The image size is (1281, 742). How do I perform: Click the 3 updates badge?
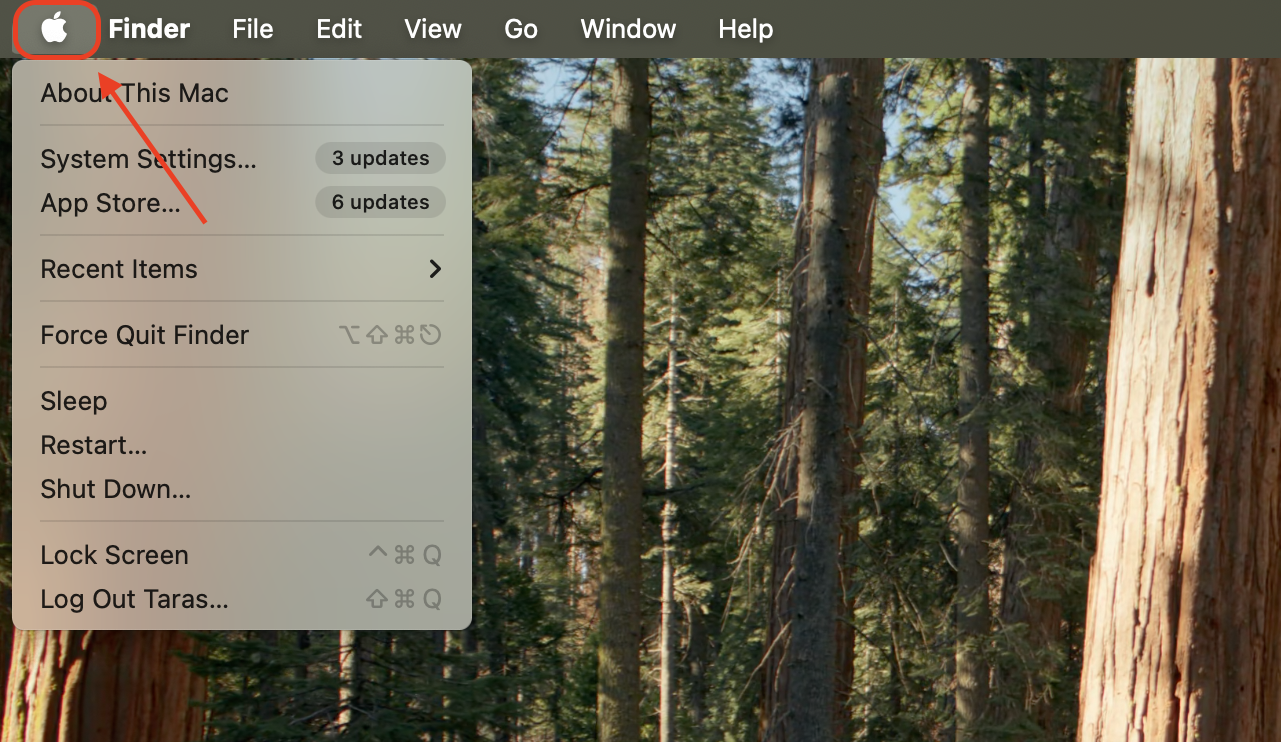pyautogui.click(x=380, y=158)
